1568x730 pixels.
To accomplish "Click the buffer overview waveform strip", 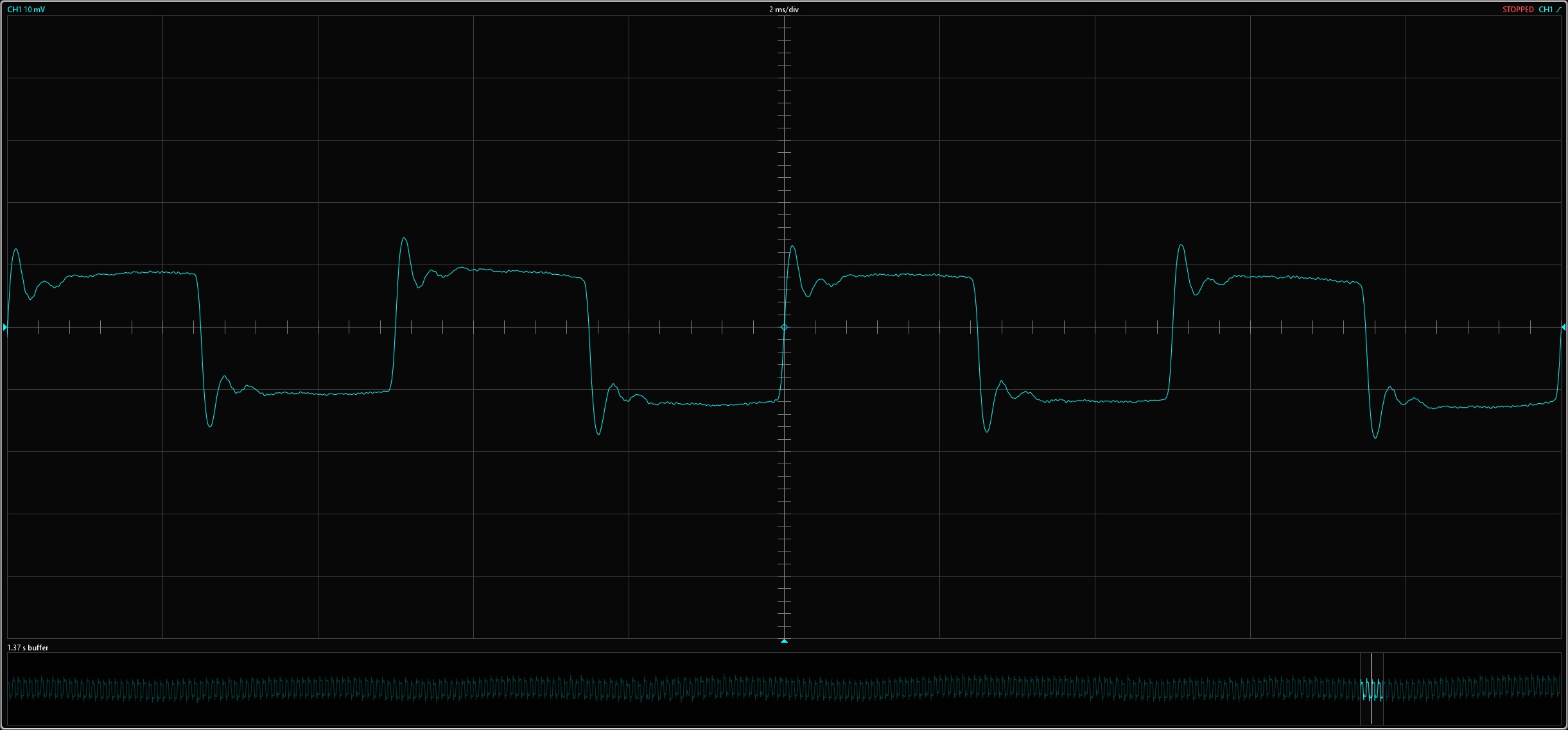I will pos(784,689).
